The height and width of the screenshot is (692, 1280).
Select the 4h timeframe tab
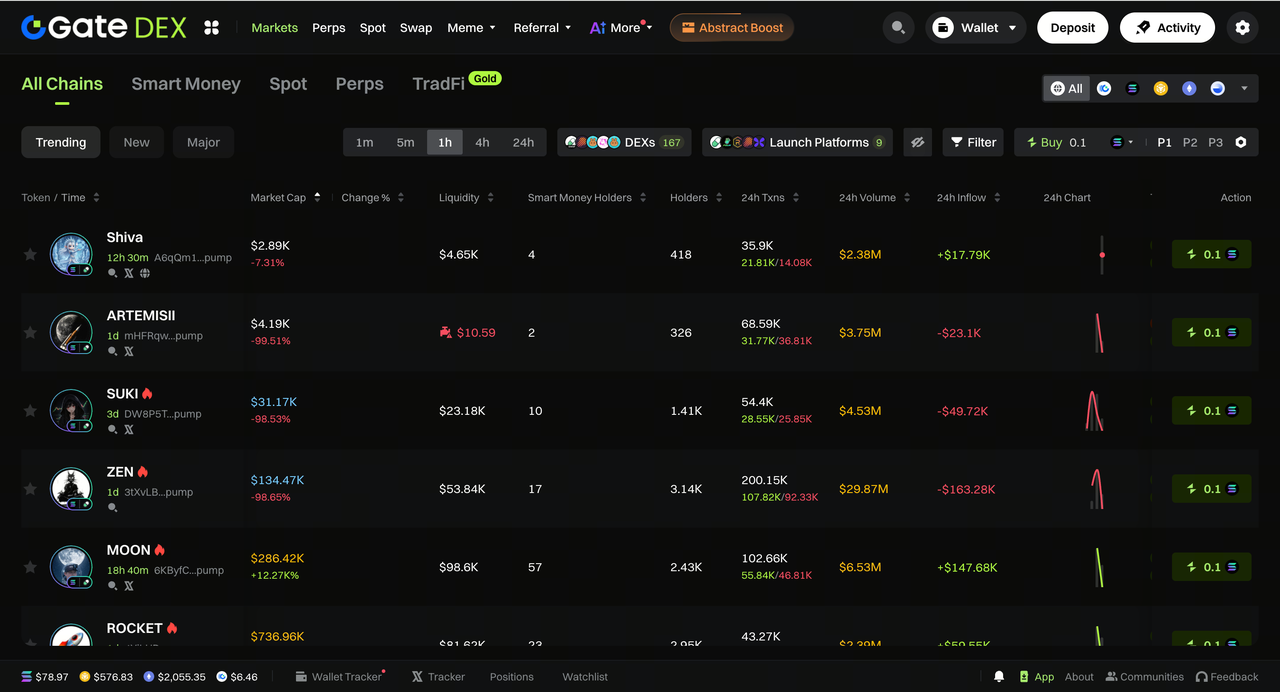click(482, 142)
